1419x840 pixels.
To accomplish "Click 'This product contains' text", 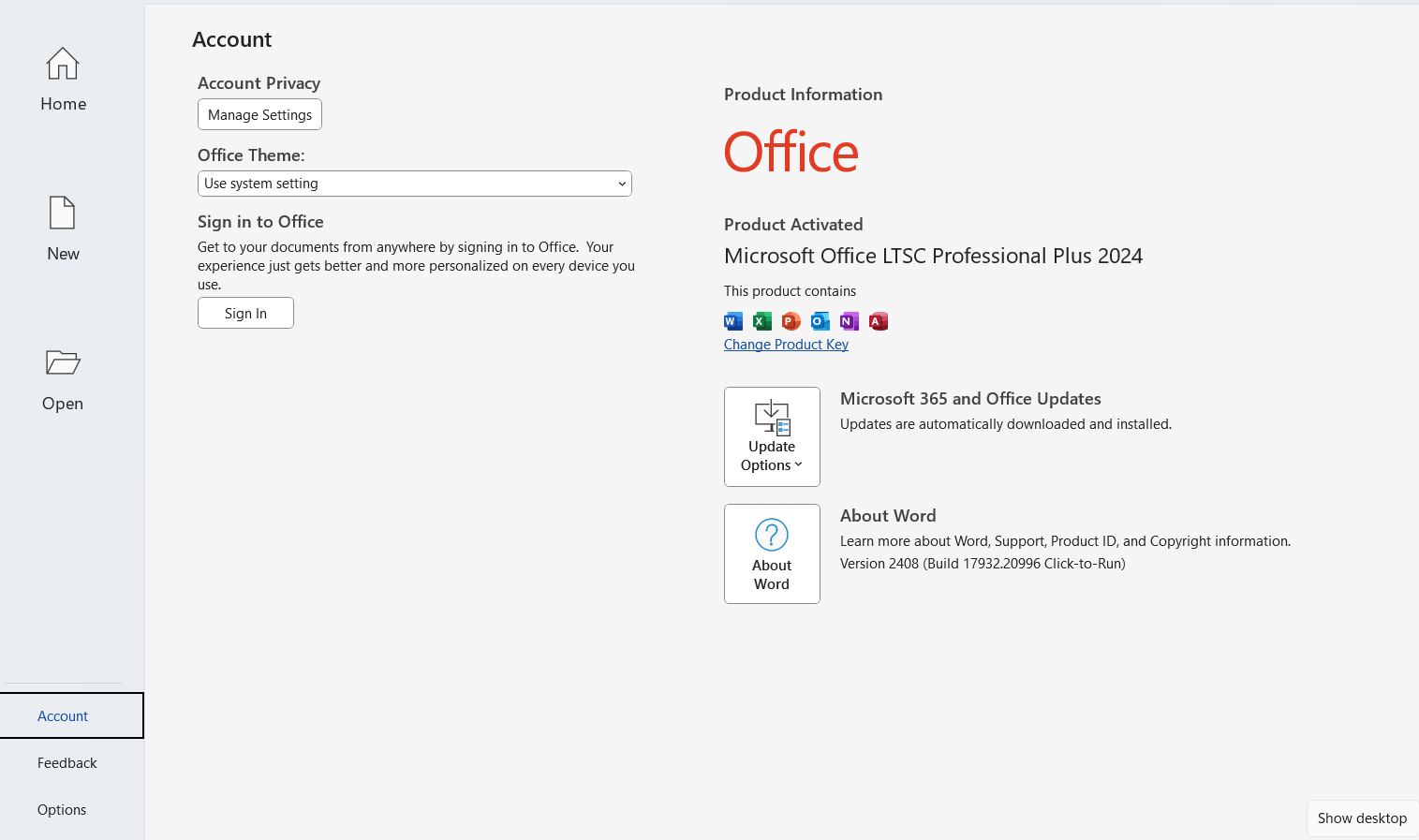I will coord(790,291).
